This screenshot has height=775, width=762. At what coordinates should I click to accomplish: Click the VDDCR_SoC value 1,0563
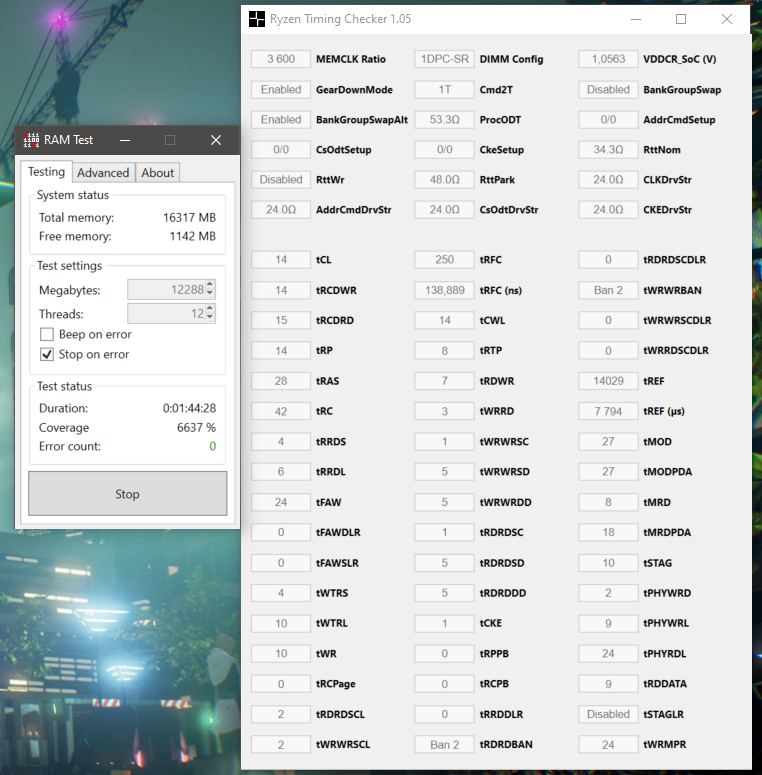(608, 59)
